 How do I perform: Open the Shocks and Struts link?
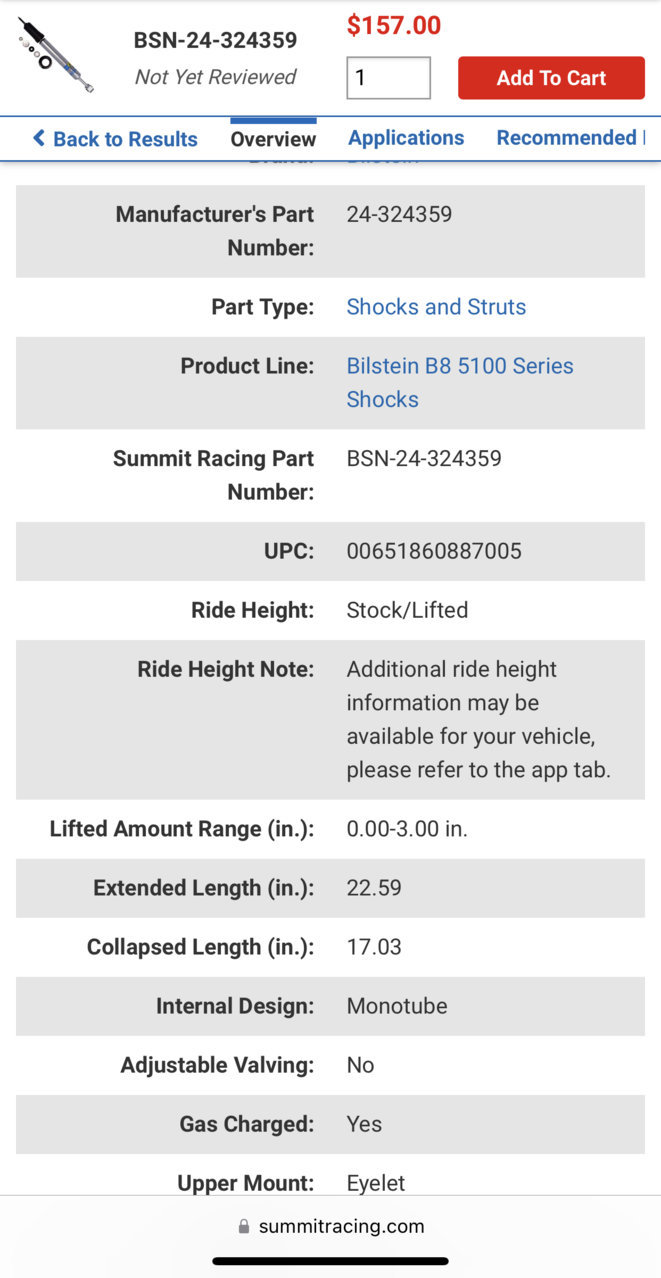point(436,307)
